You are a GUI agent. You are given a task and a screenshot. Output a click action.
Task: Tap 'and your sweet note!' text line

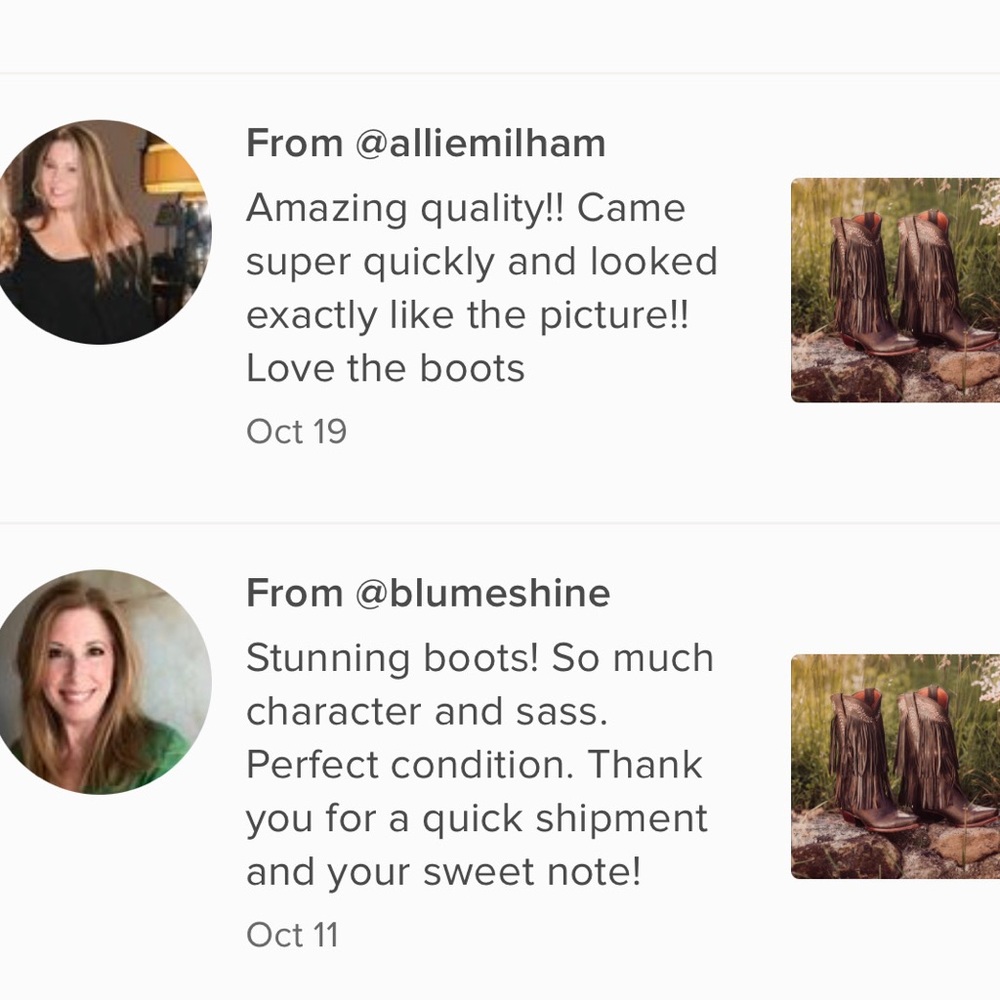click(444, 872)
